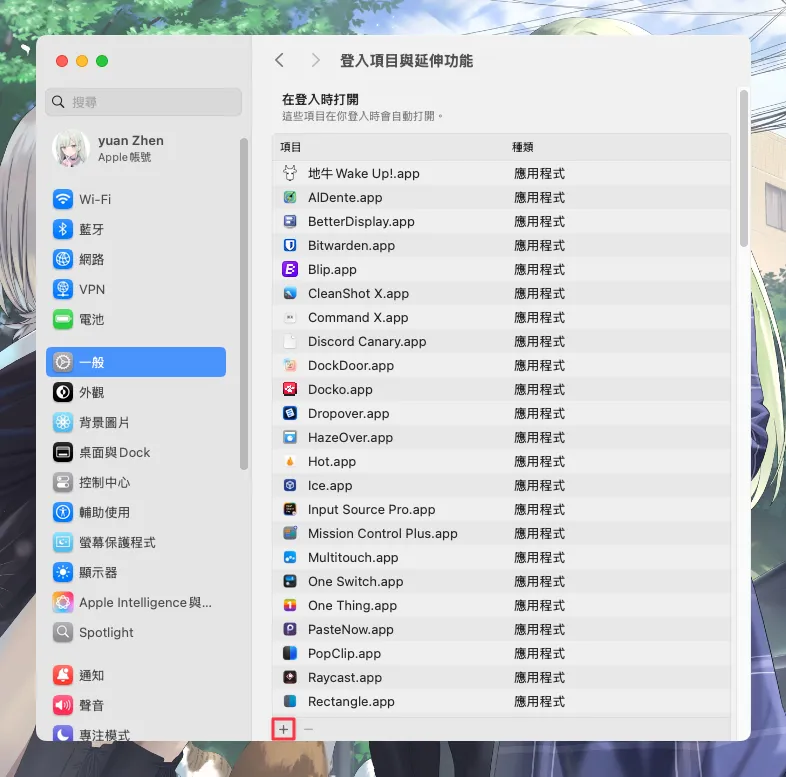The image size is (786, 777).
Task: Click the forward chevron in title bar
Action: (x=316, y=61)
